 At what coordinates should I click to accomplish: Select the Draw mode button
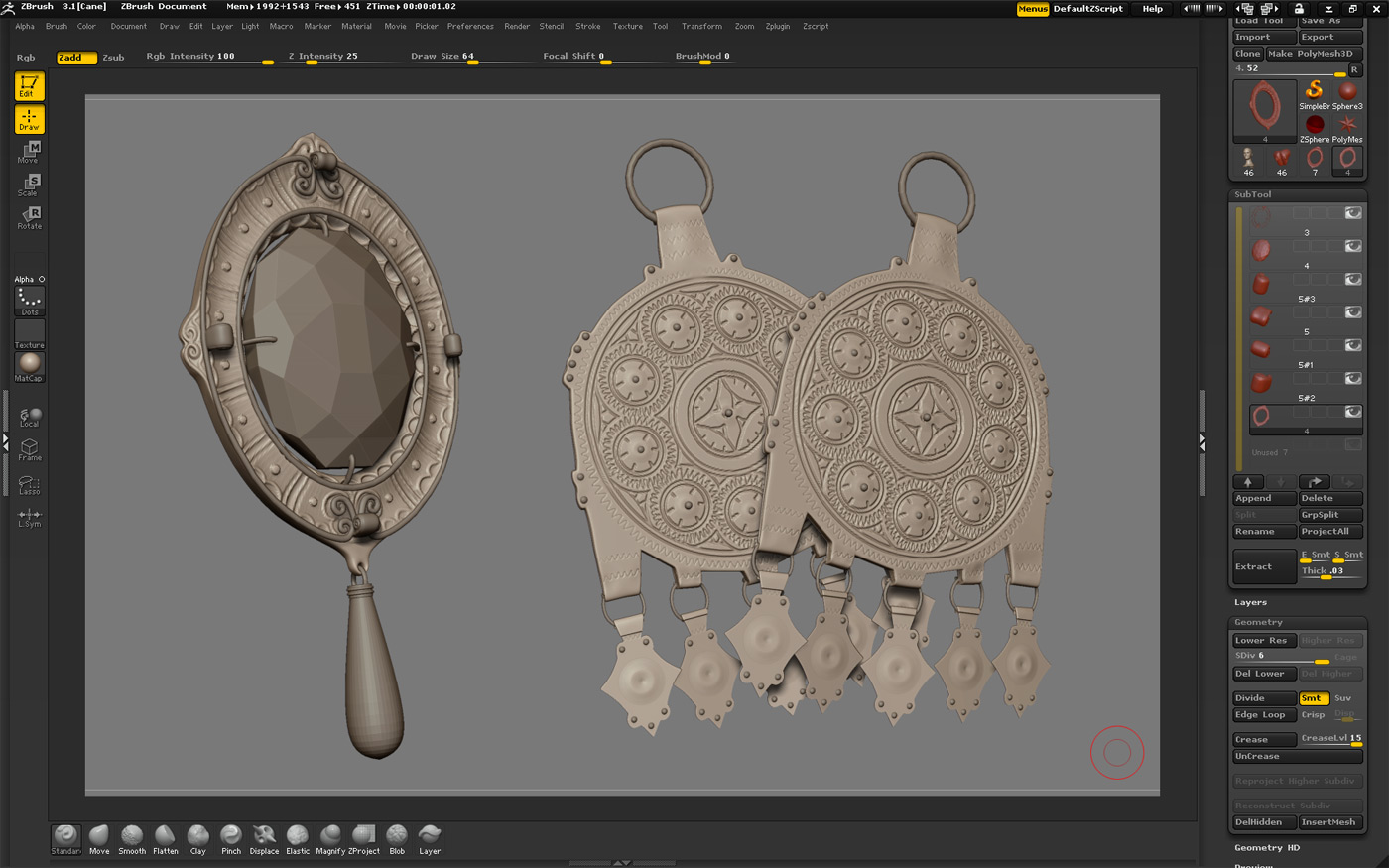[x=29, y=119]
